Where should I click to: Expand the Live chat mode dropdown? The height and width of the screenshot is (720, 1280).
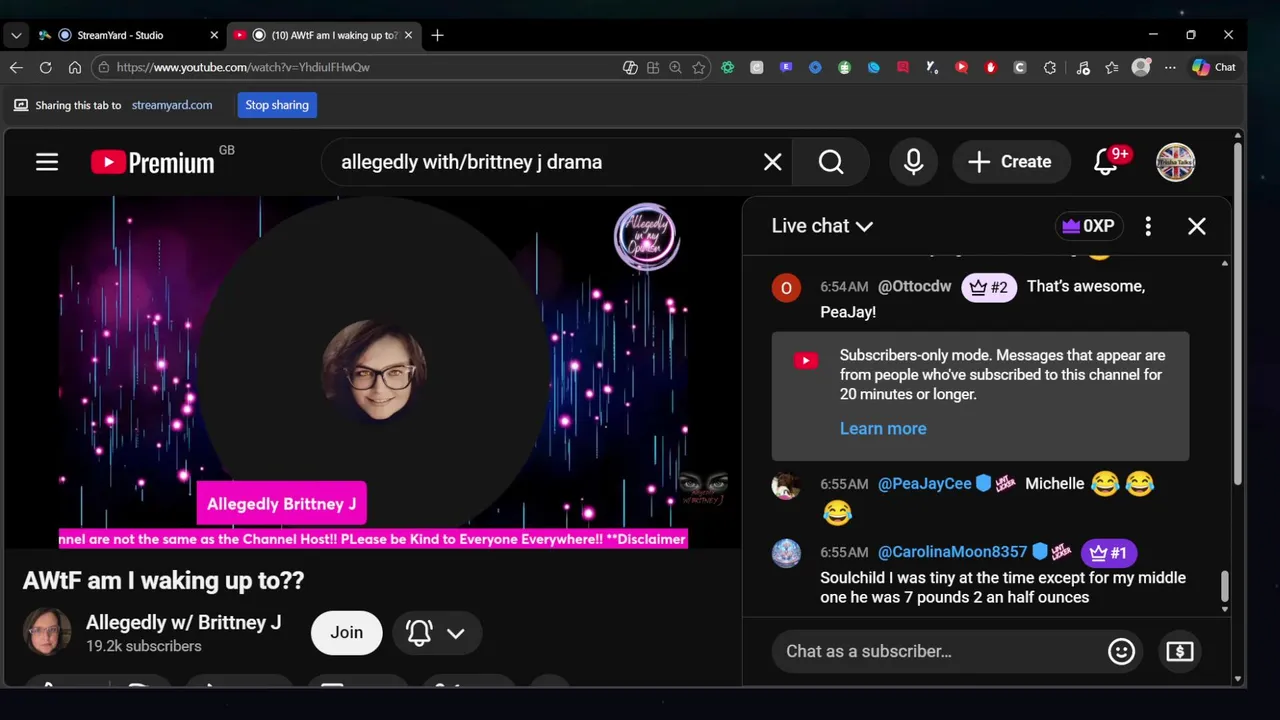pyautogui.click(x=822, y=226)
